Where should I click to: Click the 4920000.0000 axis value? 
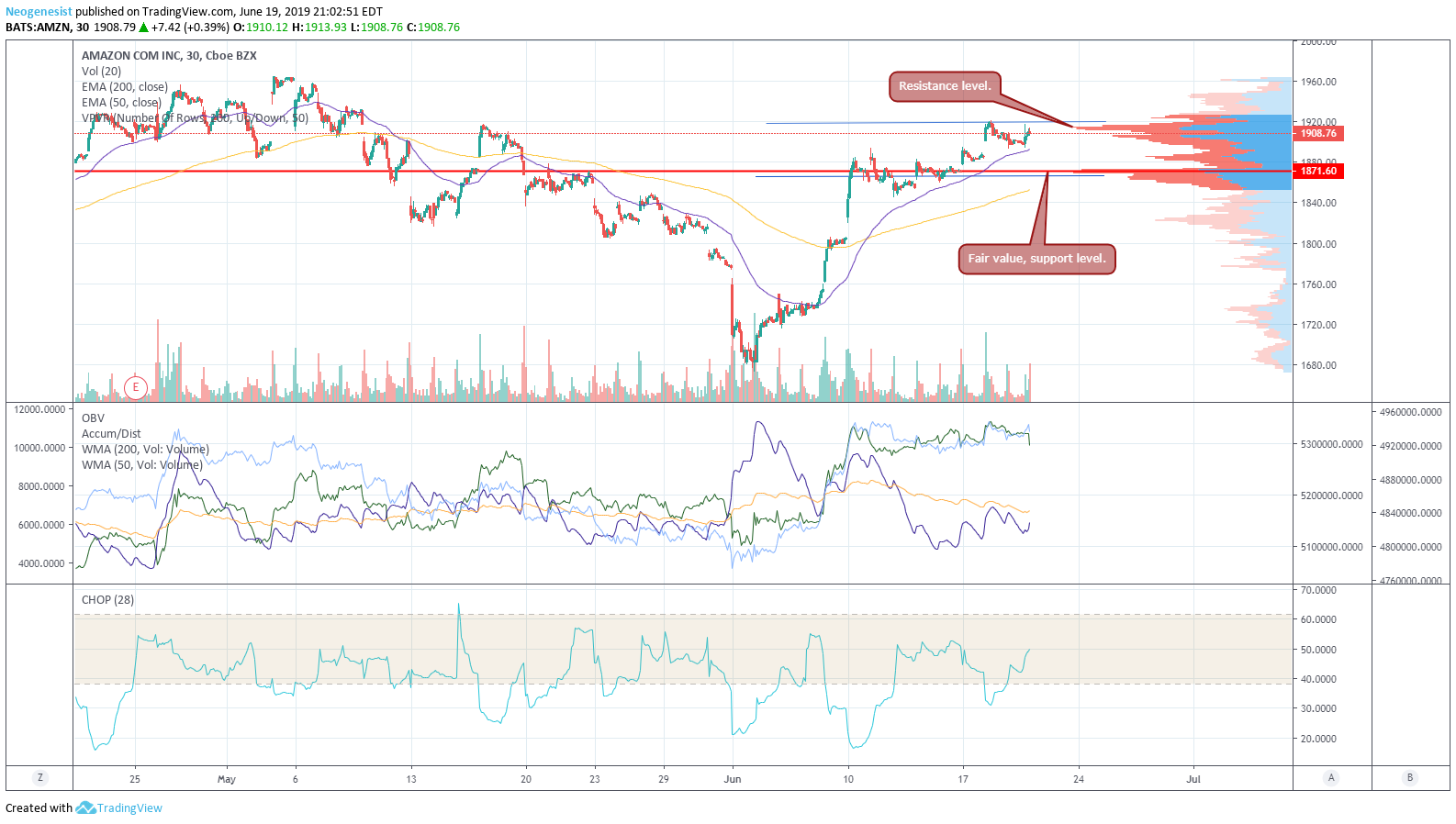coord(1411,446)
